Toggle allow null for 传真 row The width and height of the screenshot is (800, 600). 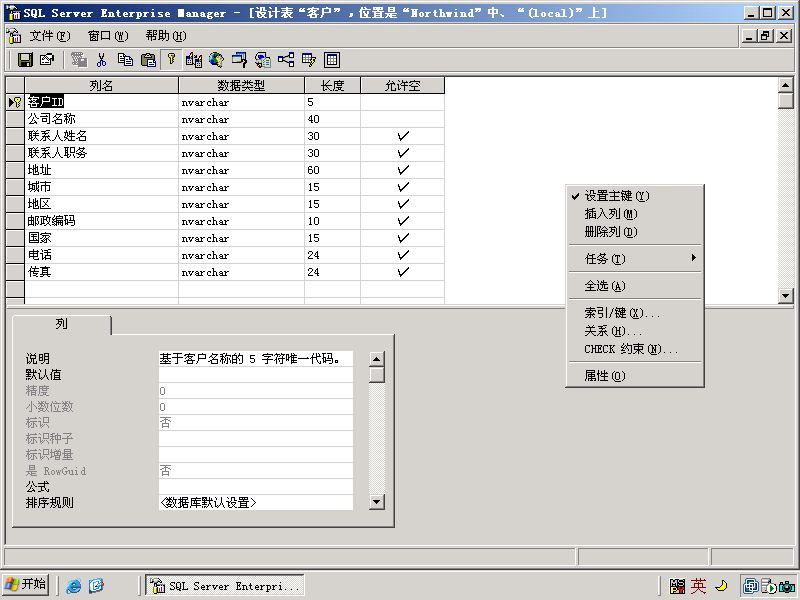[x=403, y=272]
